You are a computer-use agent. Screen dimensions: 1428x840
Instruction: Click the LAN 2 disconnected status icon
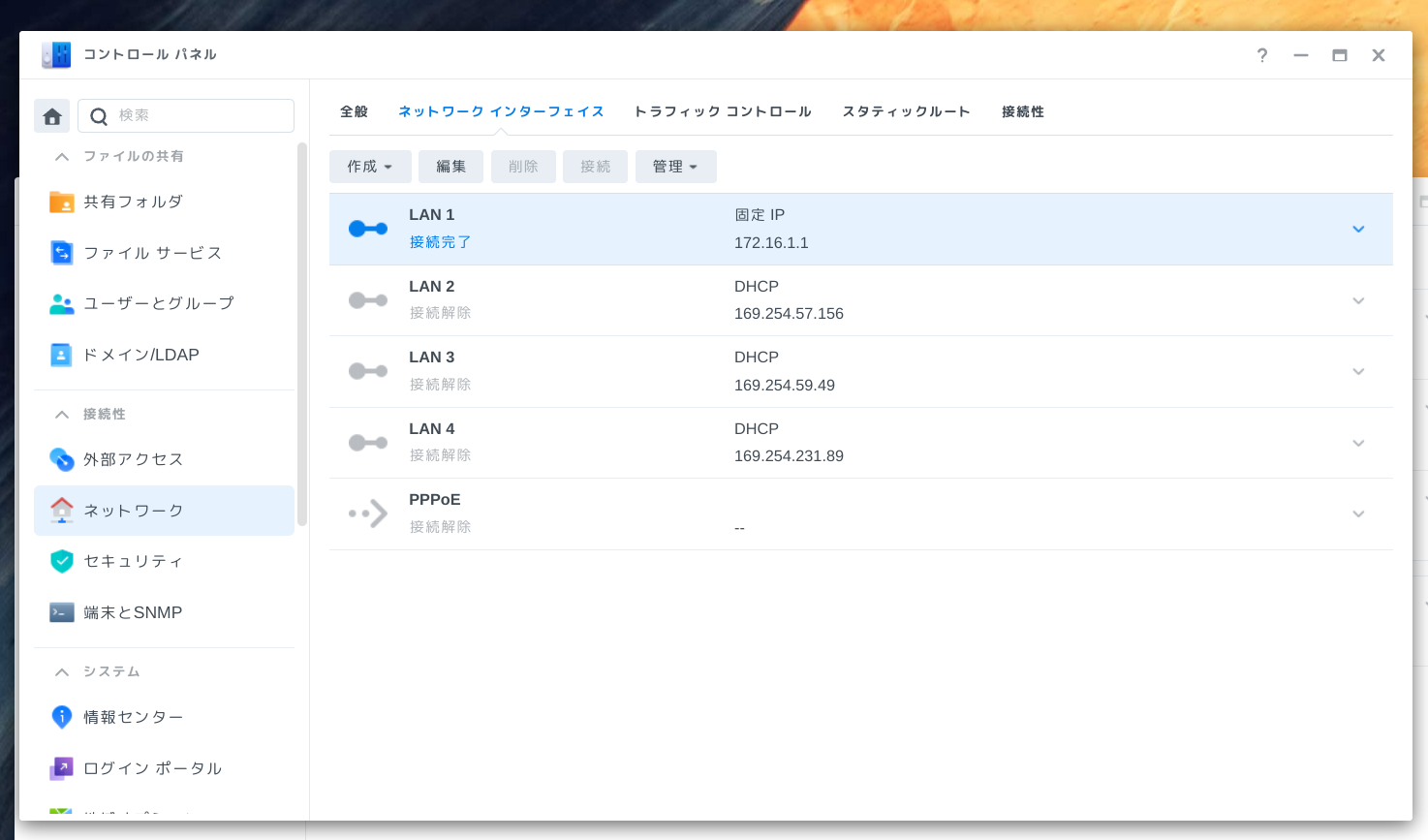(x=368, y=300)
